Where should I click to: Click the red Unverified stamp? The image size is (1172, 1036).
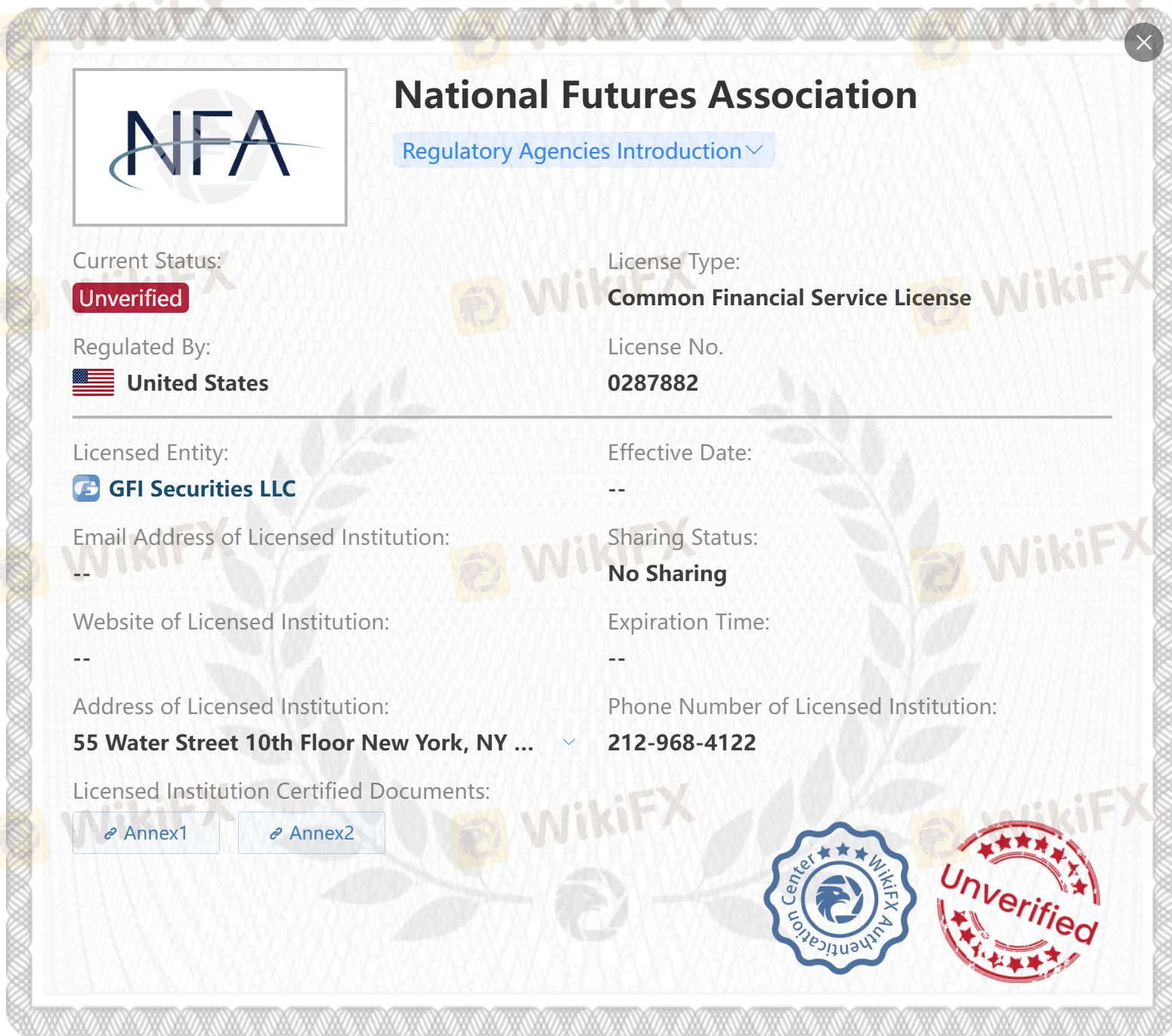tap(1019, 901)
